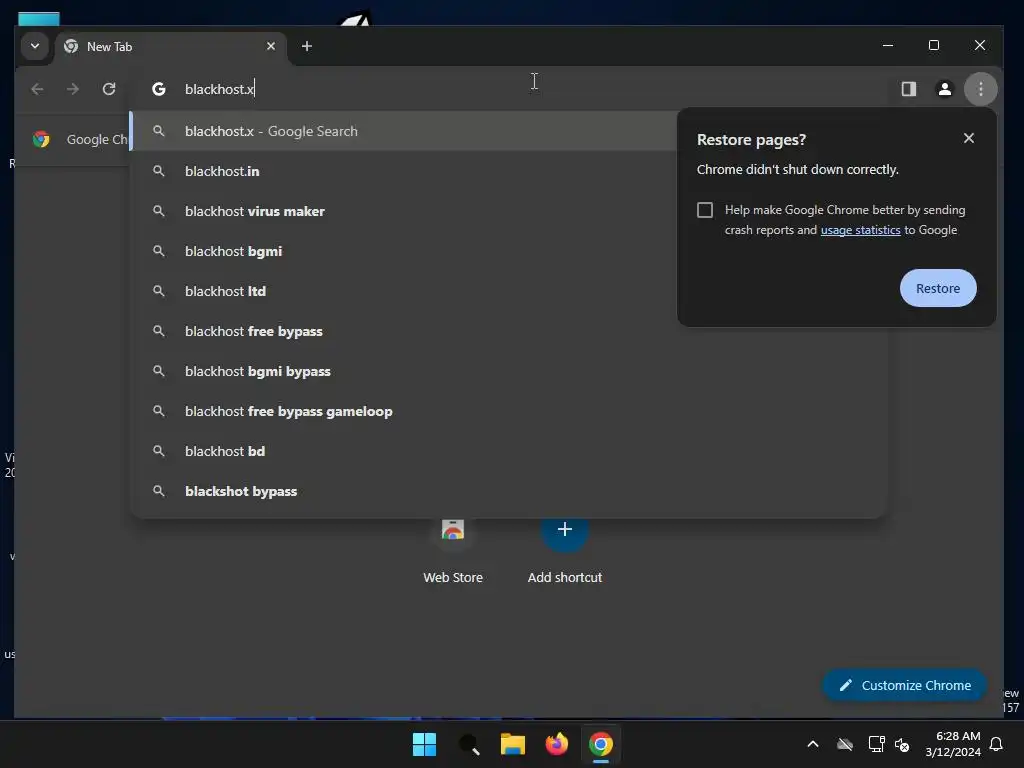Open File Explorer from taskbar
The width and height of the screenshot is (1024, 768).
pyautogui.click(x=513, y=744)
